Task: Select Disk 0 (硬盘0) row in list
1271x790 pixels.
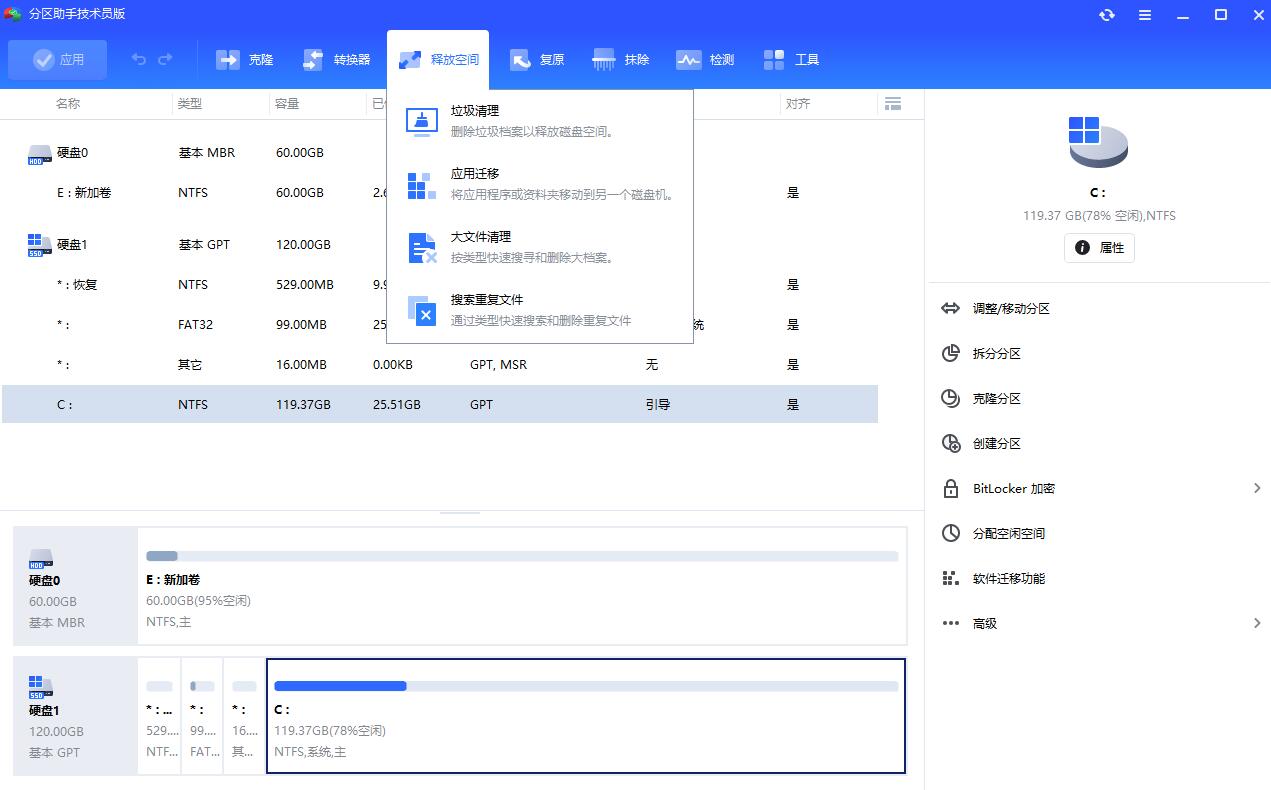Action: (440, 153)
